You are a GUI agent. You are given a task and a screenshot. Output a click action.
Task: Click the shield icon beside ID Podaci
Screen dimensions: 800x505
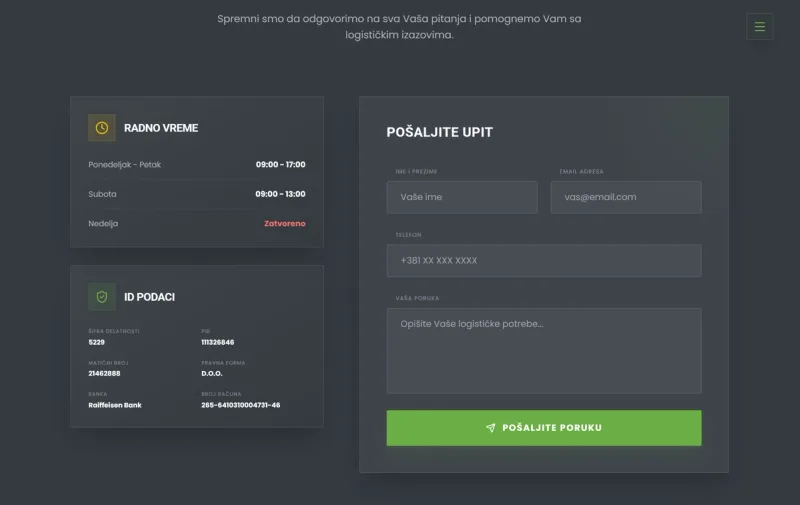(x=102, y=297)
